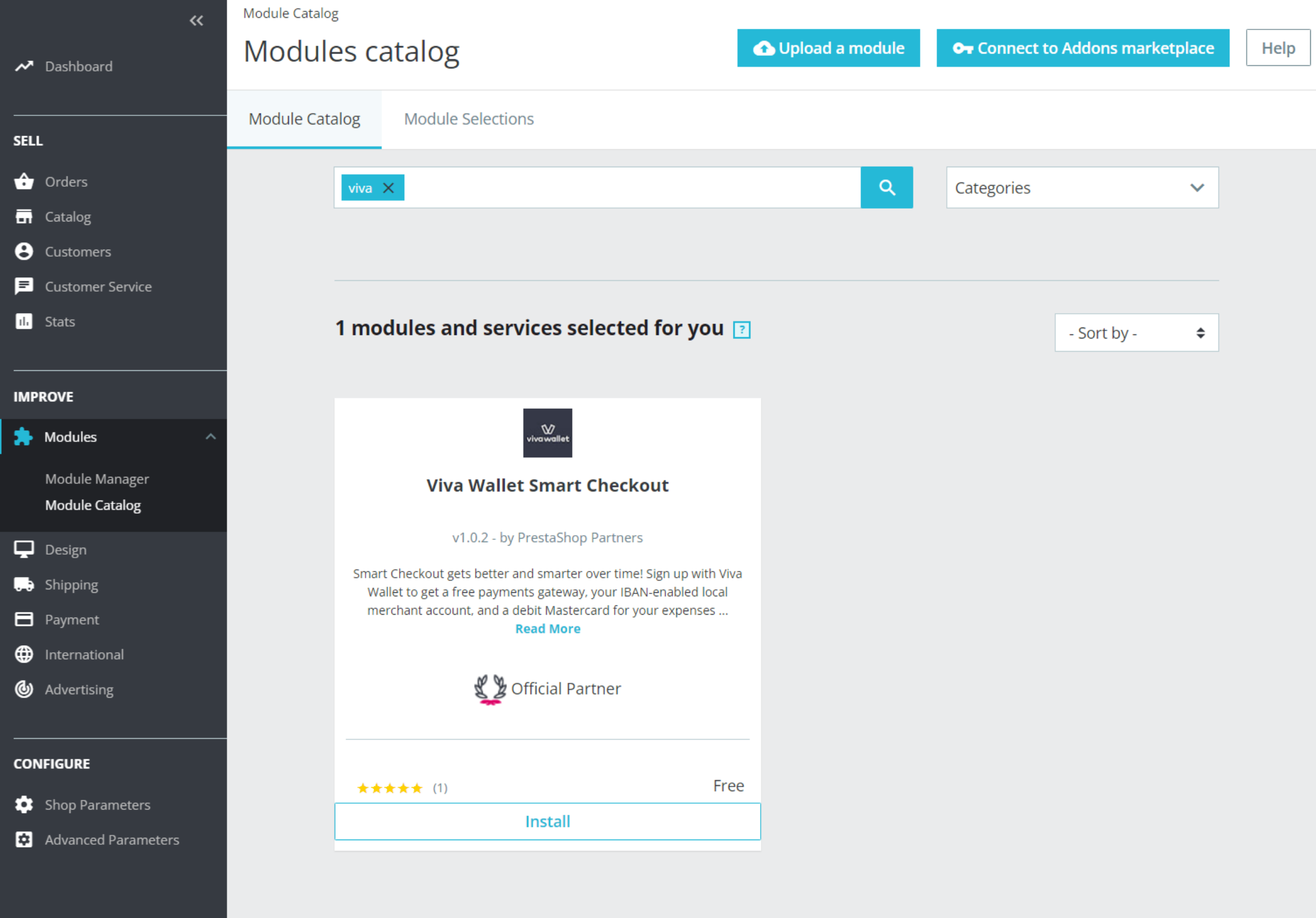
Task: Open Module Manager in sidebar
Action: [x=97, y=479]
